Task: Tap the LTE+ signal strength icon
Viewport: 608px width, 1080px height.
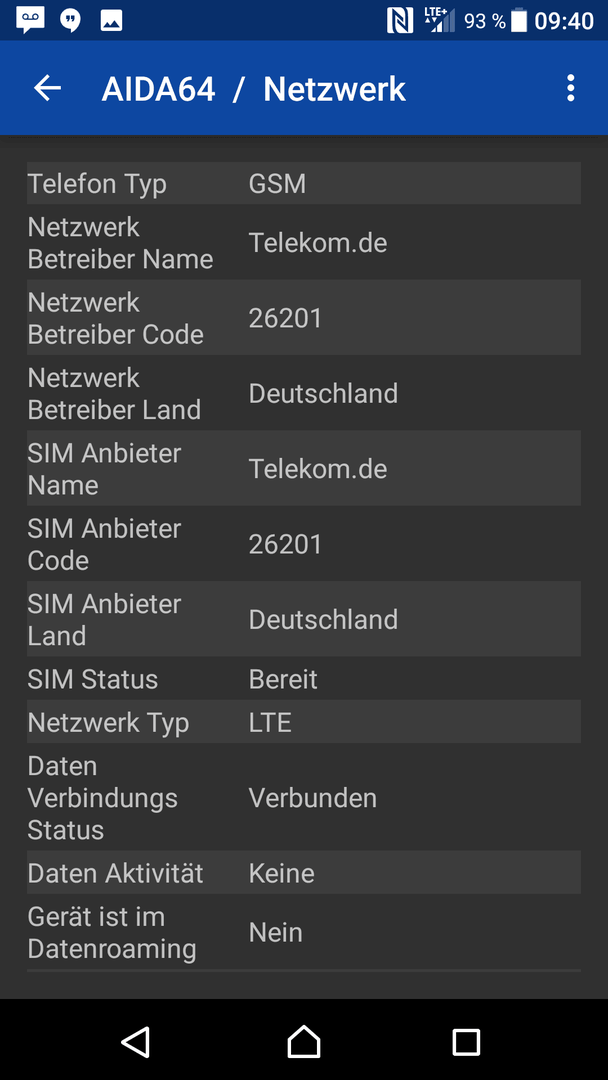Action: (440, 21)
